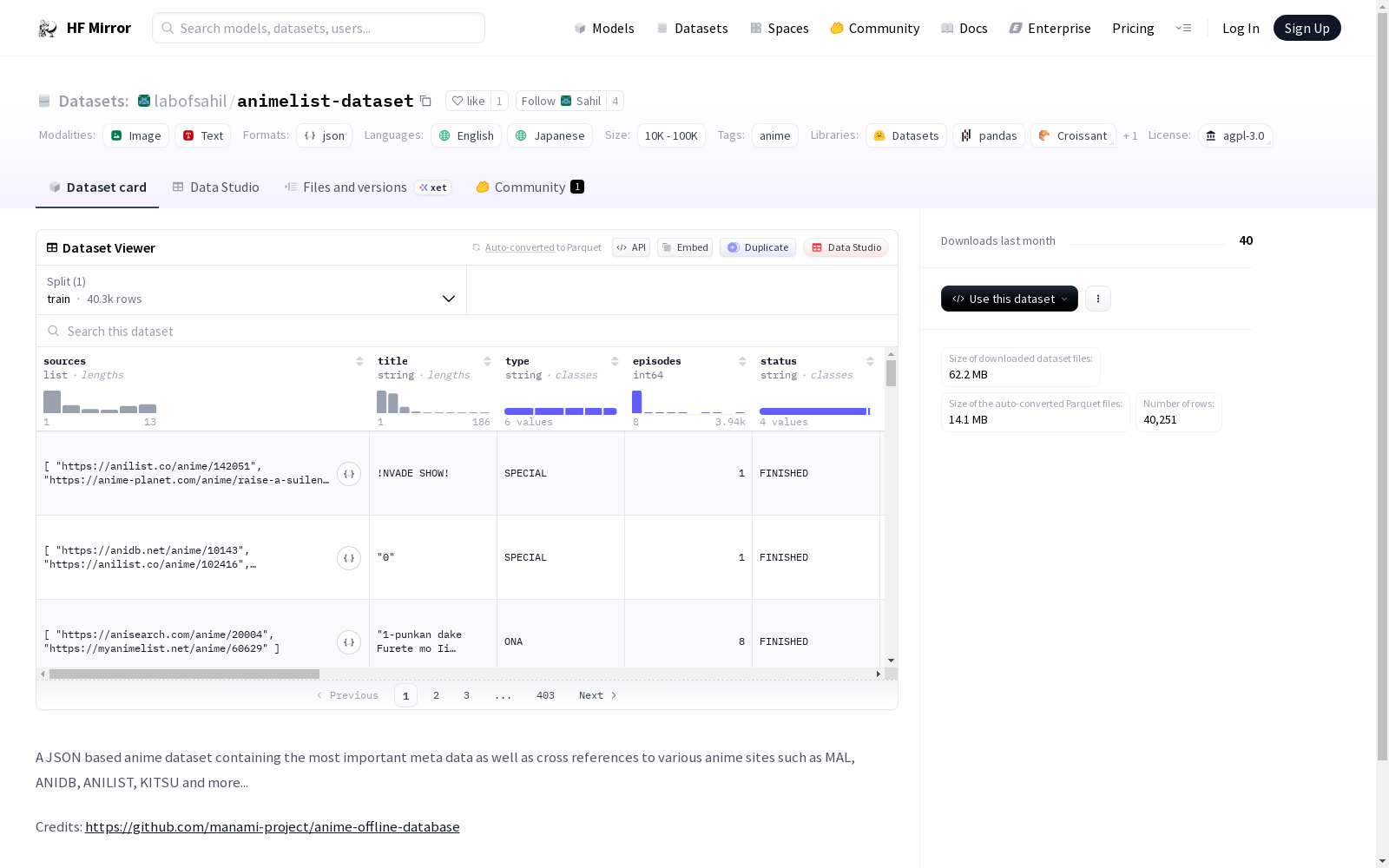Go to Spaces in the top navigation
1389x868 pixels.
tap(780, 29)
